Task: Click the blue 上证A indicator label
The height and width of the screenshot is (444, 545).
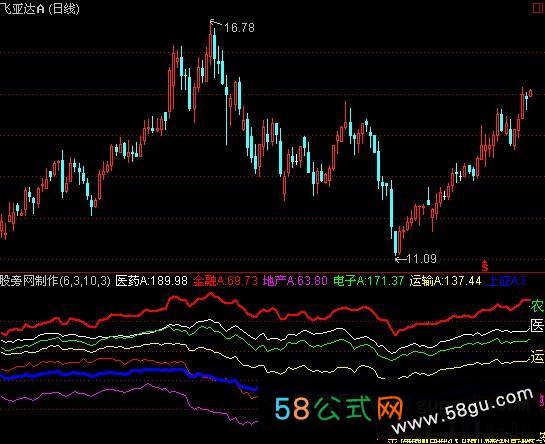Action: tap(507, 281)
